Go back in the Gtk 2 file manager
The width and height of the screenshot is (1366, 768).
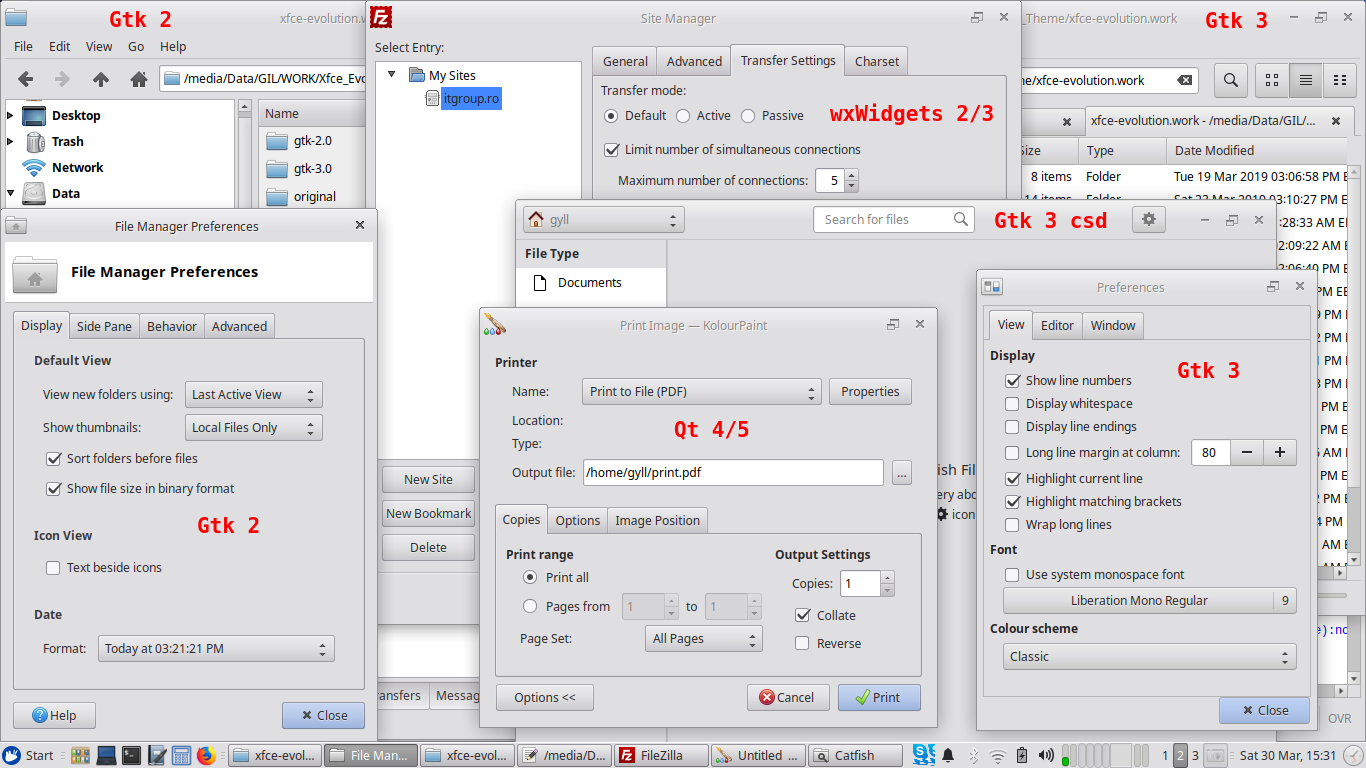(26, 79)
